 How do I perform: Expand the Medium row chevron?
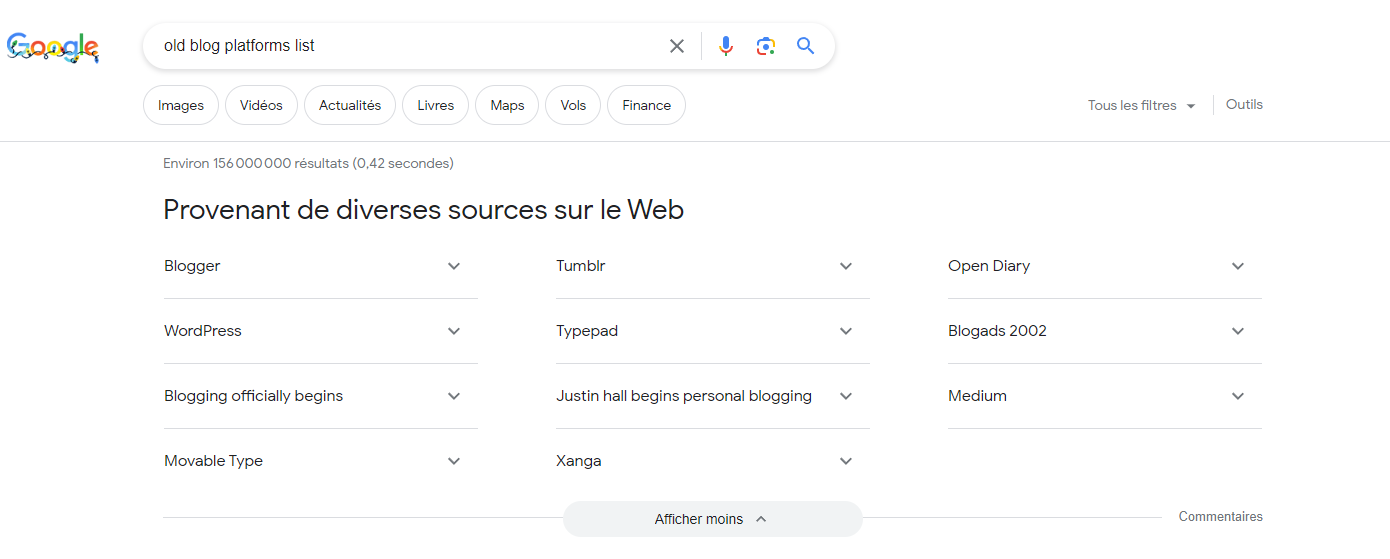[1238, 396]
